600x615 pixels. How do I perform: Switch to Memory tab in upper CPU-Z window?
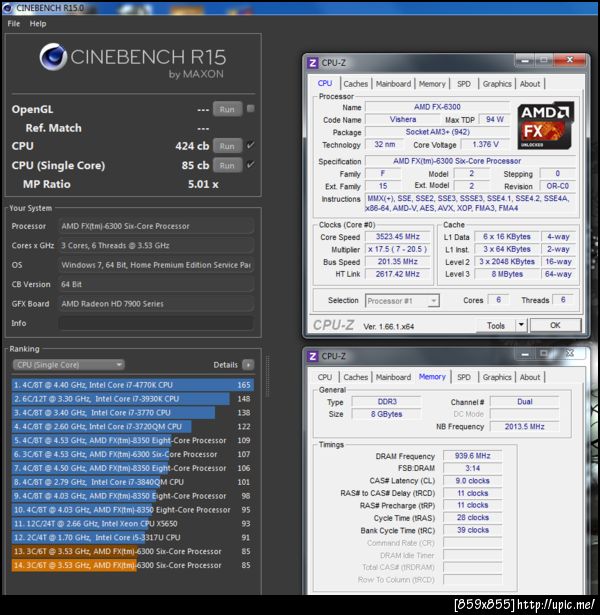tap(432, 84)
